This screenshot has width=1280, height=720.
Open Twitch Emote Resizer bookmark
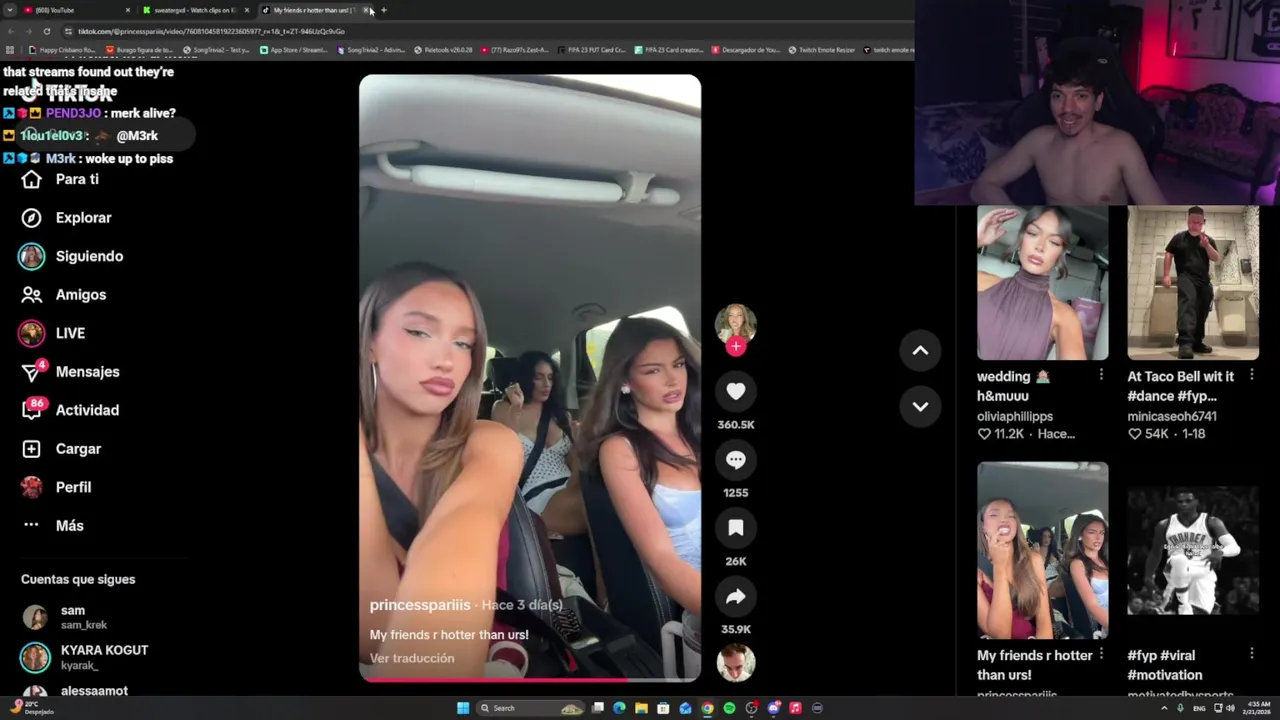[822, 49]
